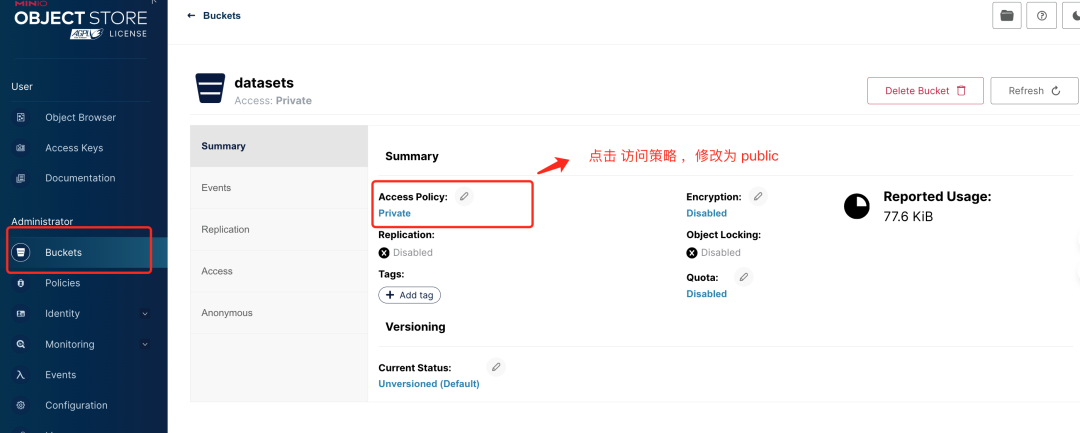Viewport: 1080px width, 433px height.
Task: Click the Delete Bucket button
Action: coord(925,91)
